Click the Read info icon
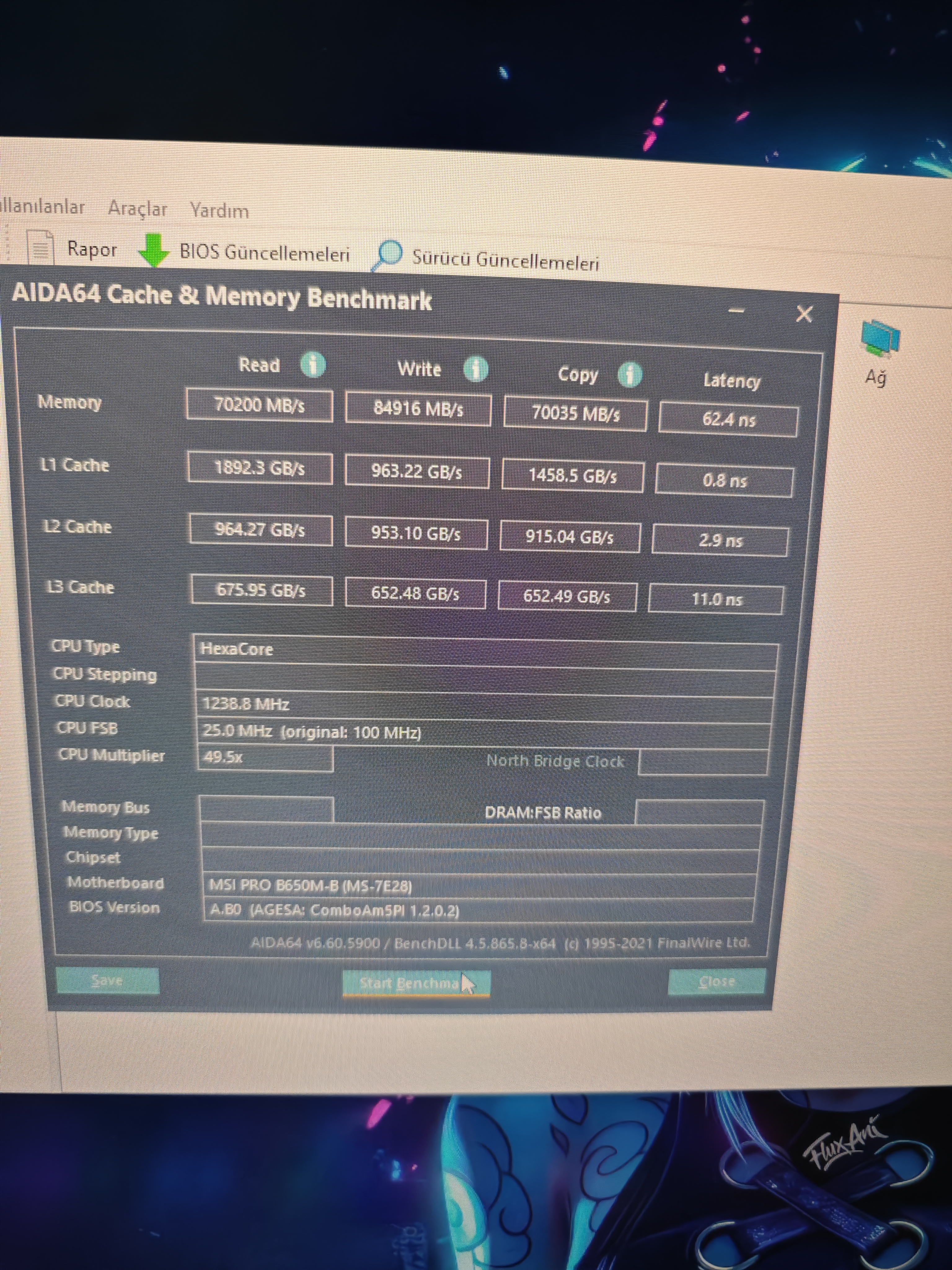Image resolution: width=952 pixels, height=1270 pixels. pos(313,365)
